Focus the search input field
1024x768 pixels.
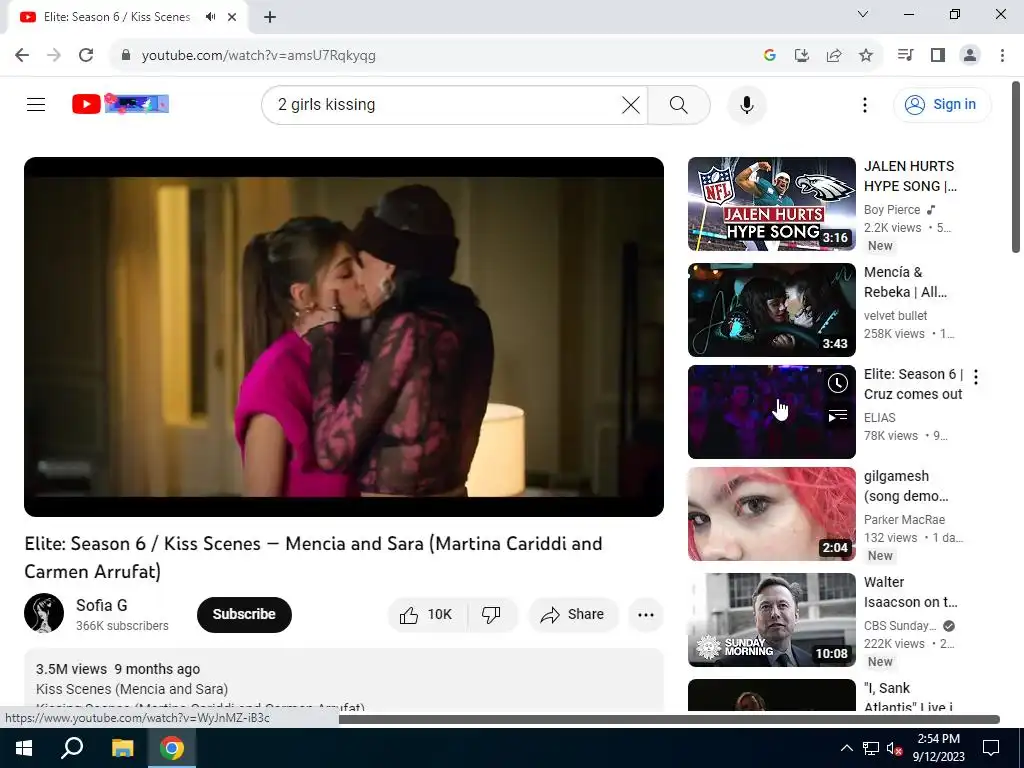click(x=444, y=104)
